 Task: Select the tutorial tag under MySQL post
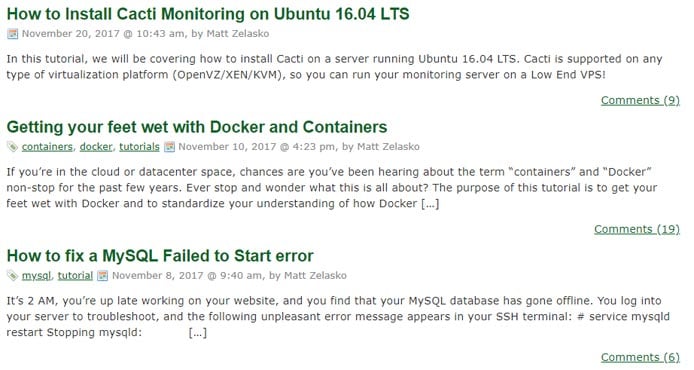pos(75,275)
